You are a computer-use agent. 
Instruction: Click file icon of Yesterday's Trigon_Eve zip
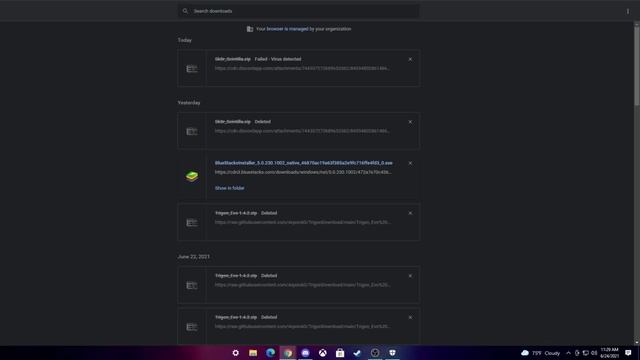click(x=192, y=222)
